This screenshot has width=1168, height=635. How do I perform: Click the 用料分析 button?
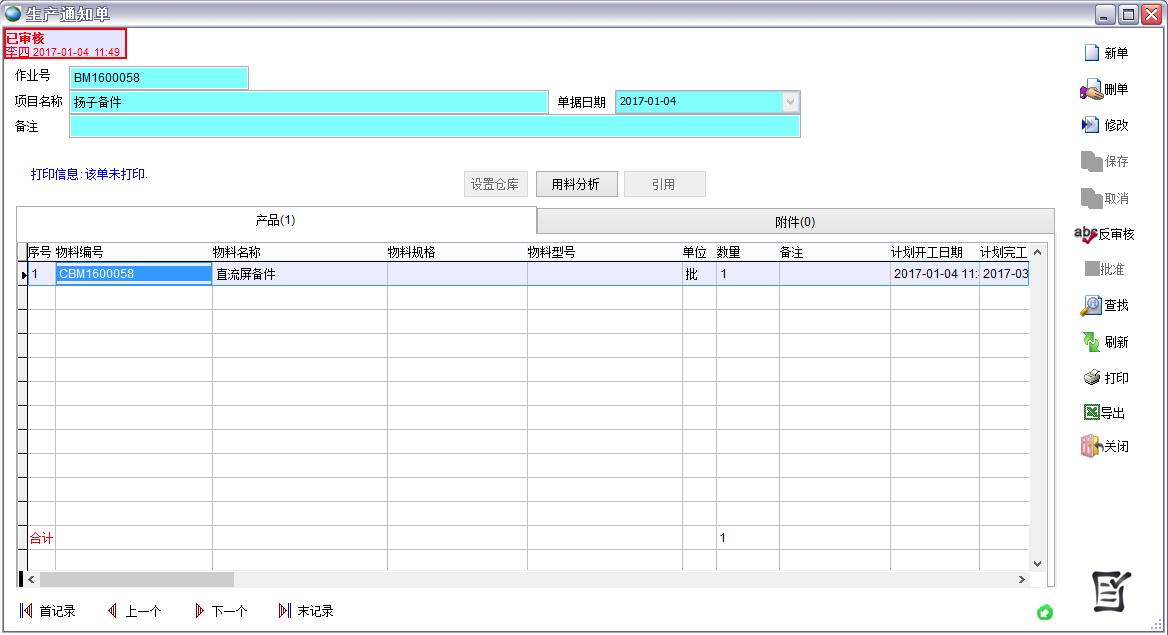(576, 184)
